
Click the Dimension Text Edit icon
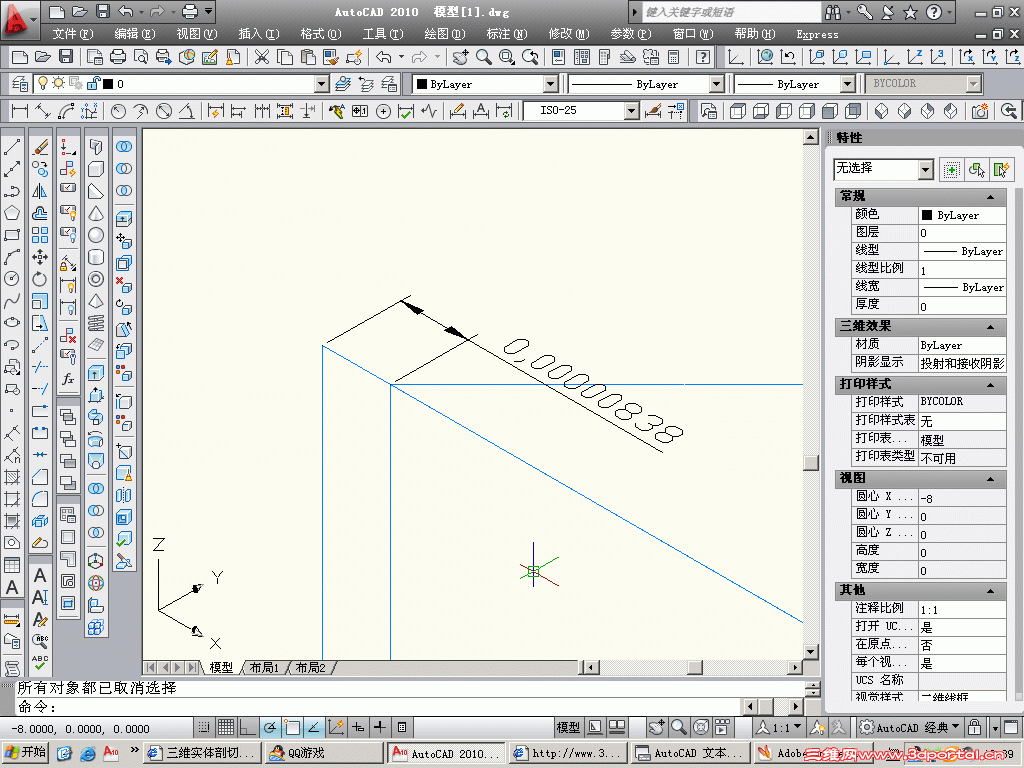(x=481, y=111)
